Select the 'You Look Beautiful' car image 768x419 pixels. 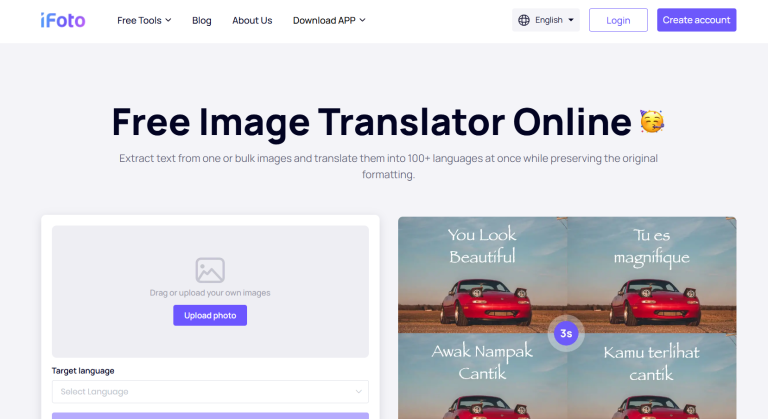pyautogui.click(x=482, y=275)
